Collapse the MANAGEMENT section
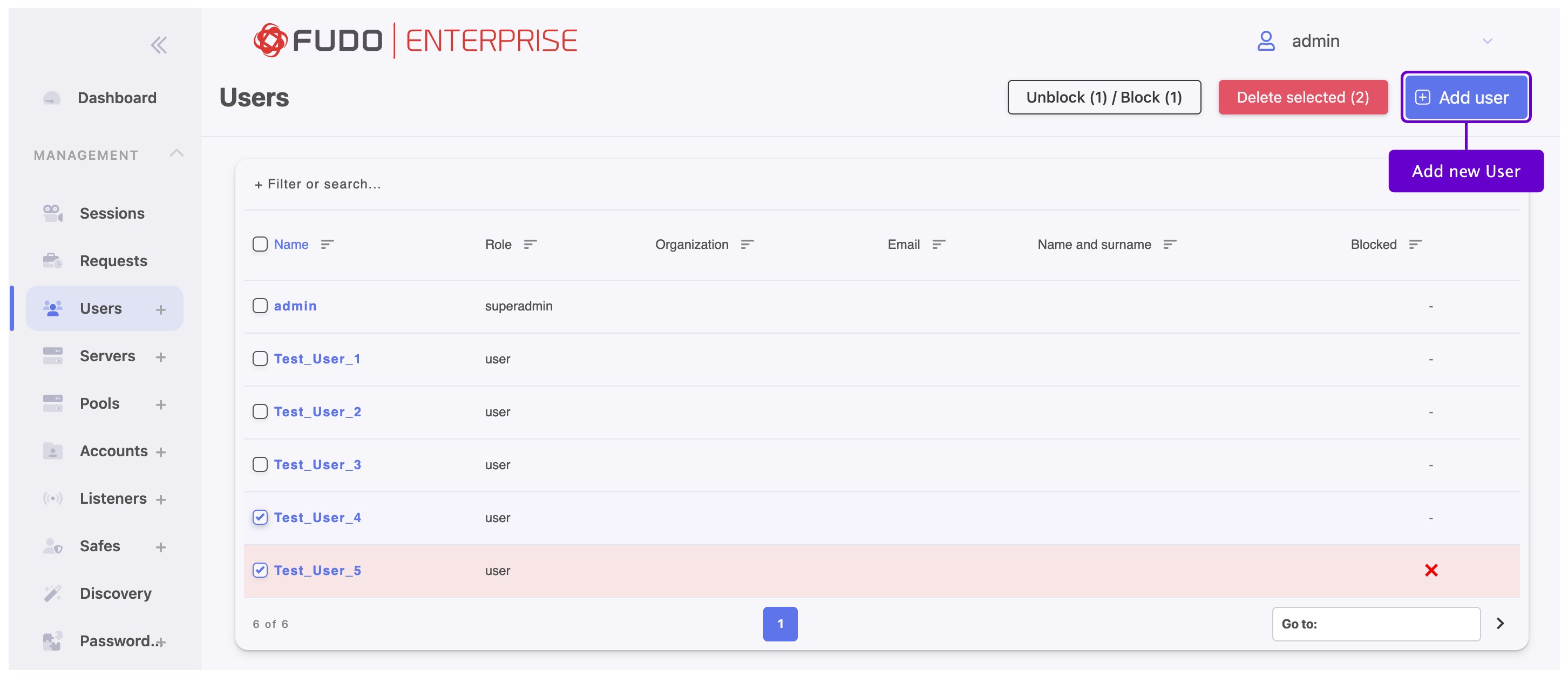 pyautogui.click(x=177, y=153)
